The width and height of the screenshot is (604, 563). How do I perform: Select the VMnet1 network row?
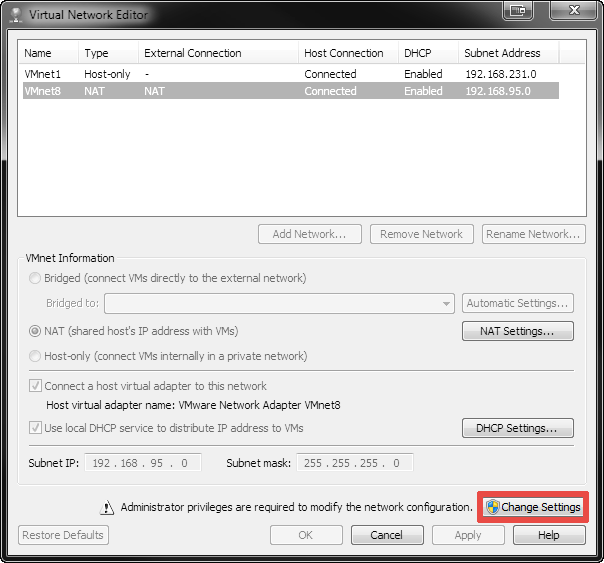(291, 74)
